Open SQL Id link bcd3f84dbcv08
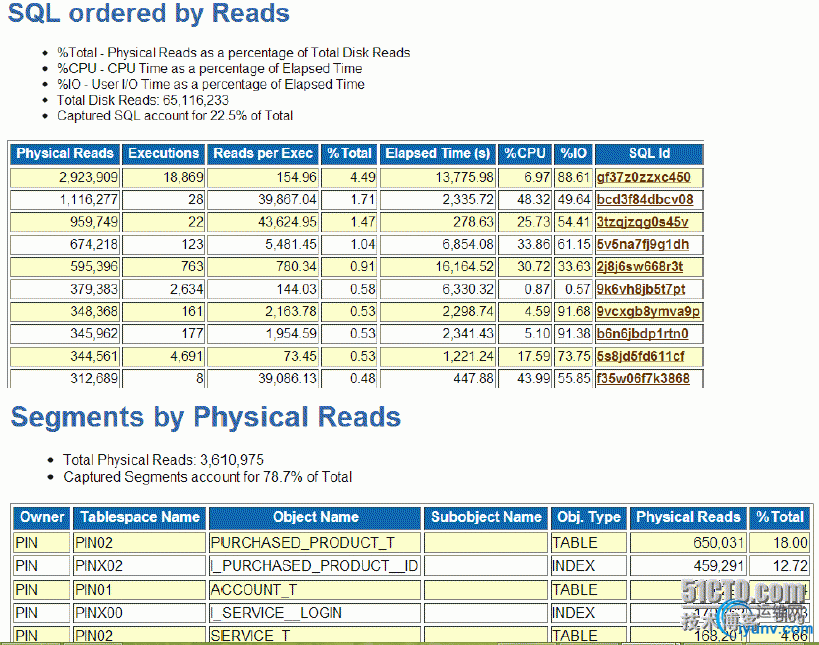This screenshot has height=645, width=819. [645, 200]
